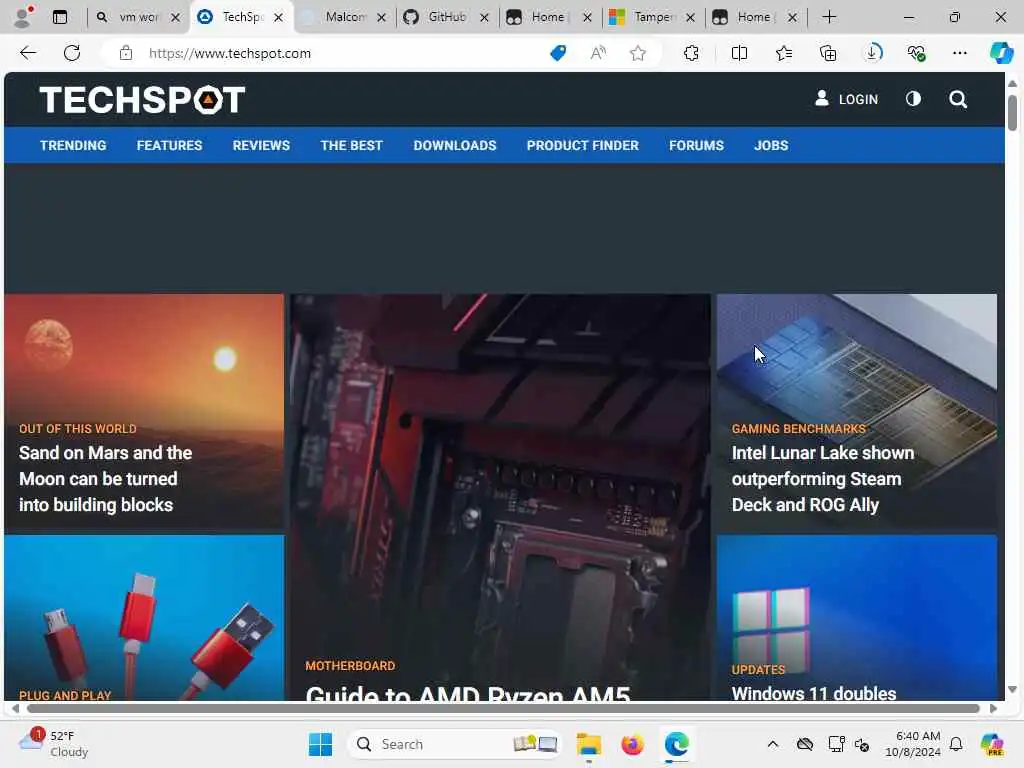View site information lock icon
Image resolution: width=1024 pixels, height=768 pixels.
click(x=126, y=53)
